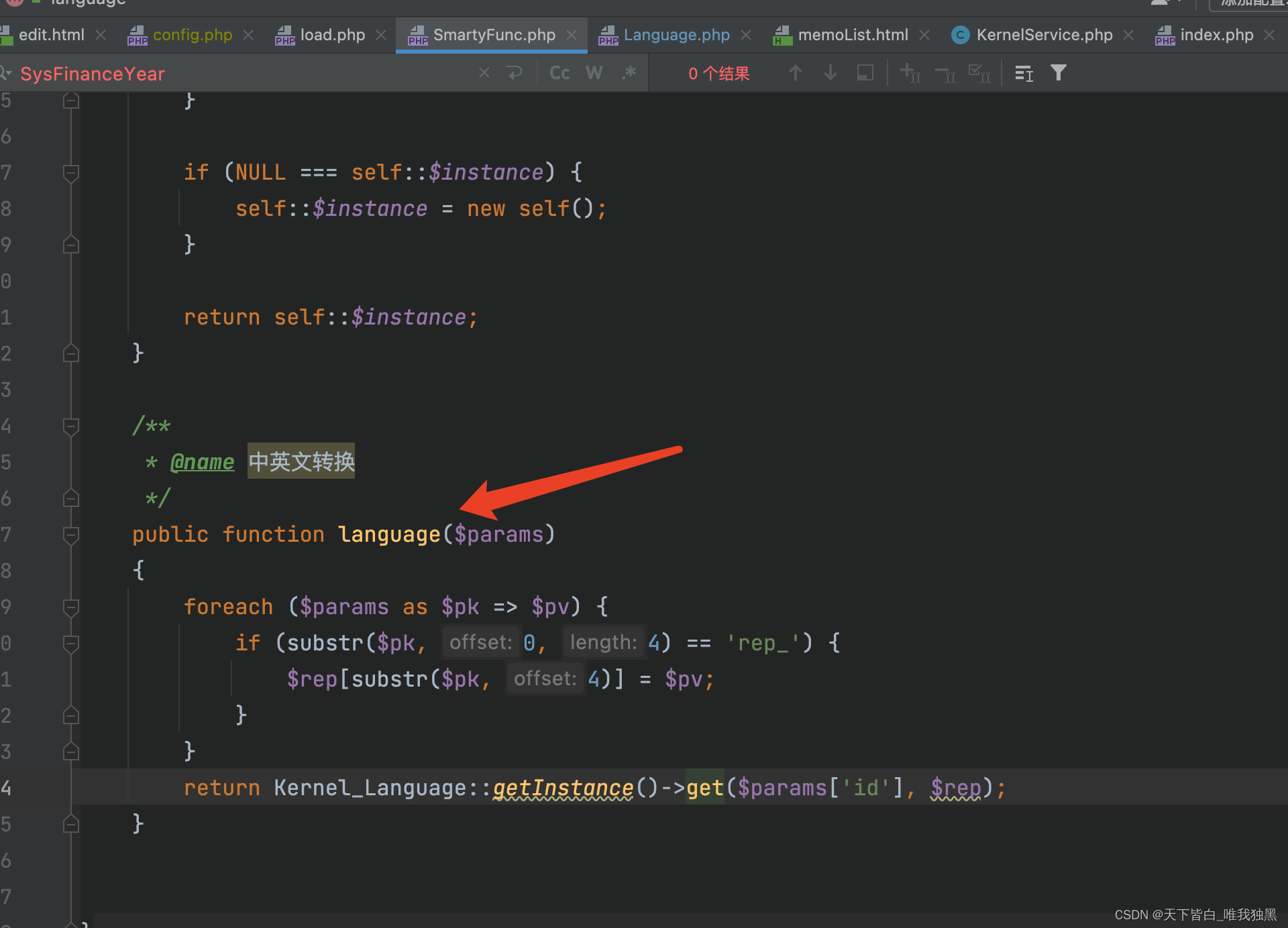
Task: Close the KernelService.php tab
Action: coord(1128,35)
